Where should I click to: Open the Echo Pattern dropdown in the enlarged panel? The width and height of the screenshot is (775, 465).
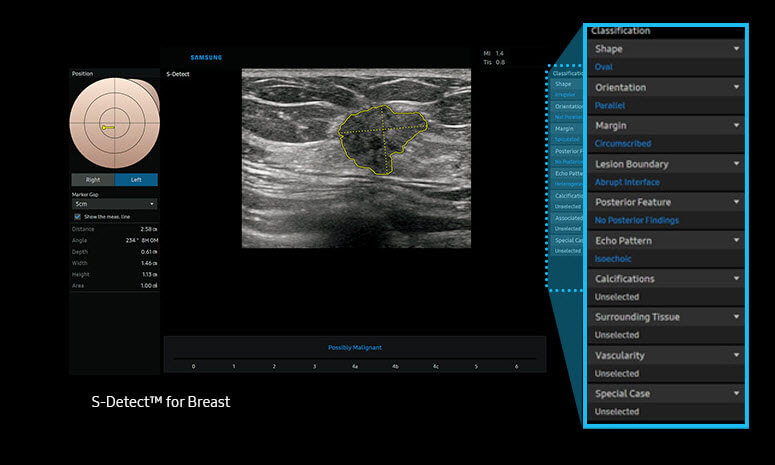666,241
